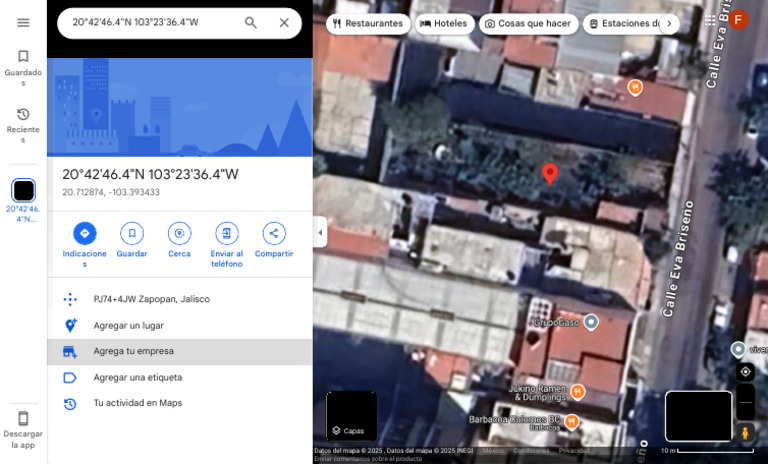Click the search magnifier icon
This screenshot has height=464, width=768.
pyautogui.click(x=251, y=23)
